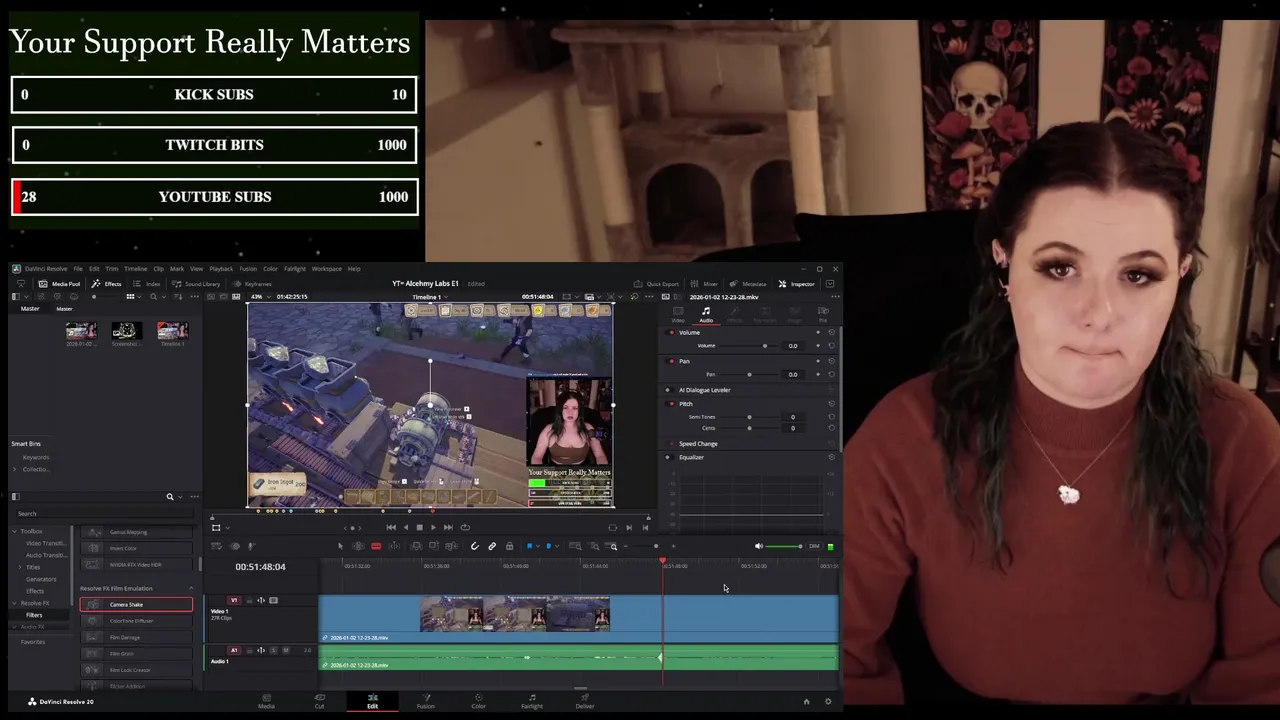Click Quick Export in top toolbar
This screenshot has height=720, width=1280.
coord(656,284)
